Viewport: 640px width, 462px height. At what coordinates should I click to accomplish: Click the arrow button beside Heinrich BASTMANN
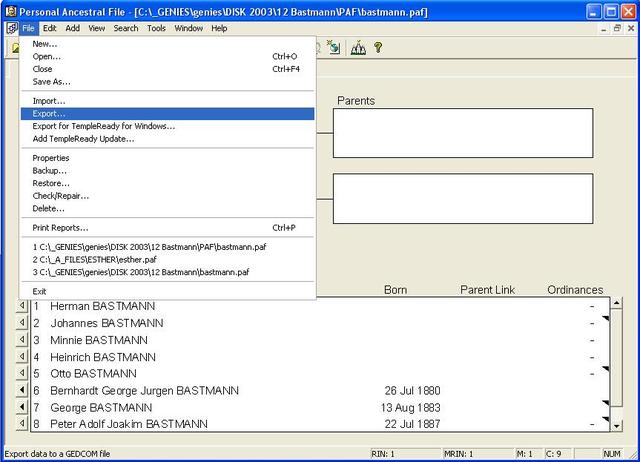(x=22, y=356)
